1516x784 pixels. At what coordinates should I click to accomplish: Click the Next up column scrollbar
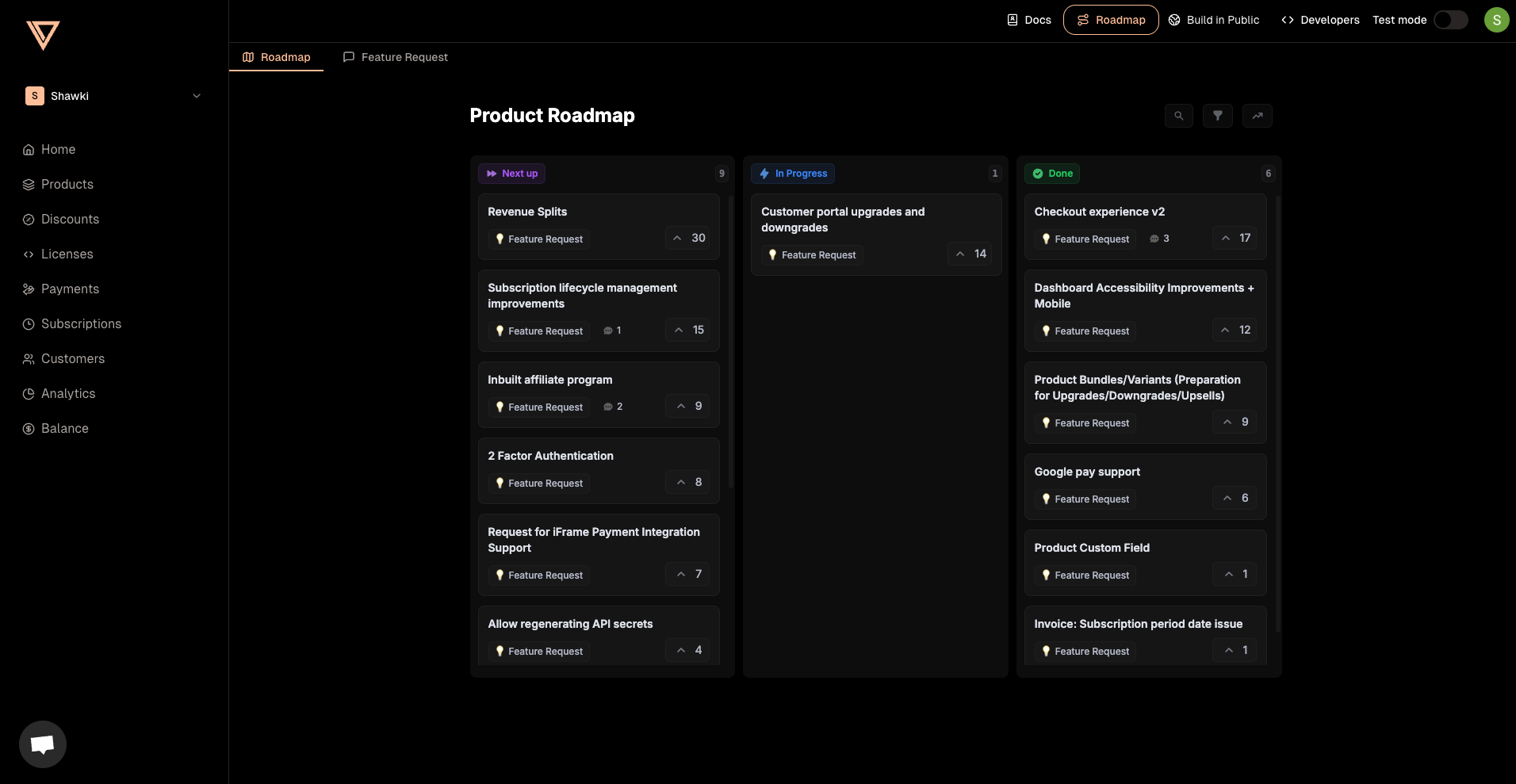[730, 341]
